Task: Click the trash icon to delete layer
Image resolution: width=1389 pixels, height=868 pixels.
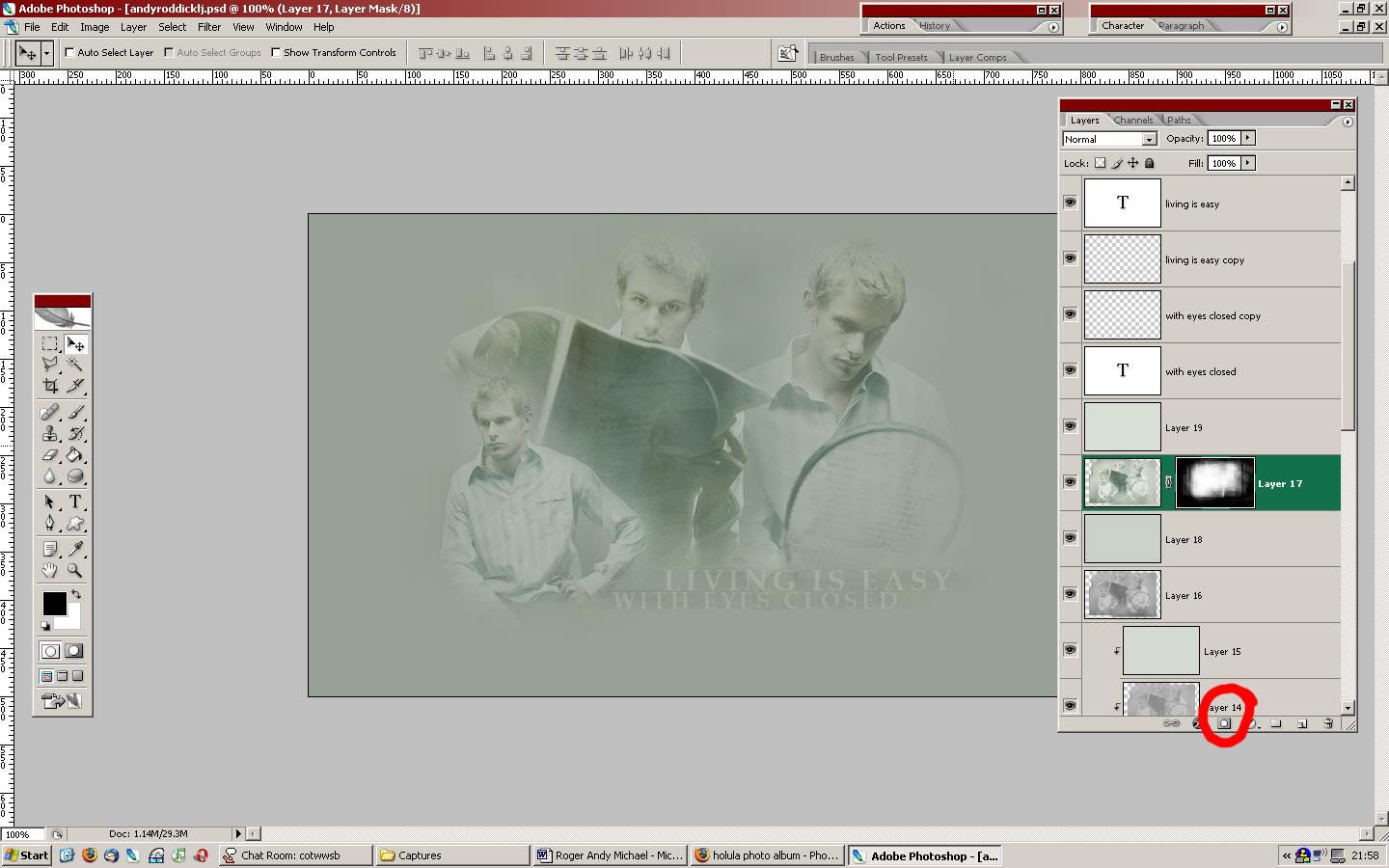Action: click(1328, 723)
